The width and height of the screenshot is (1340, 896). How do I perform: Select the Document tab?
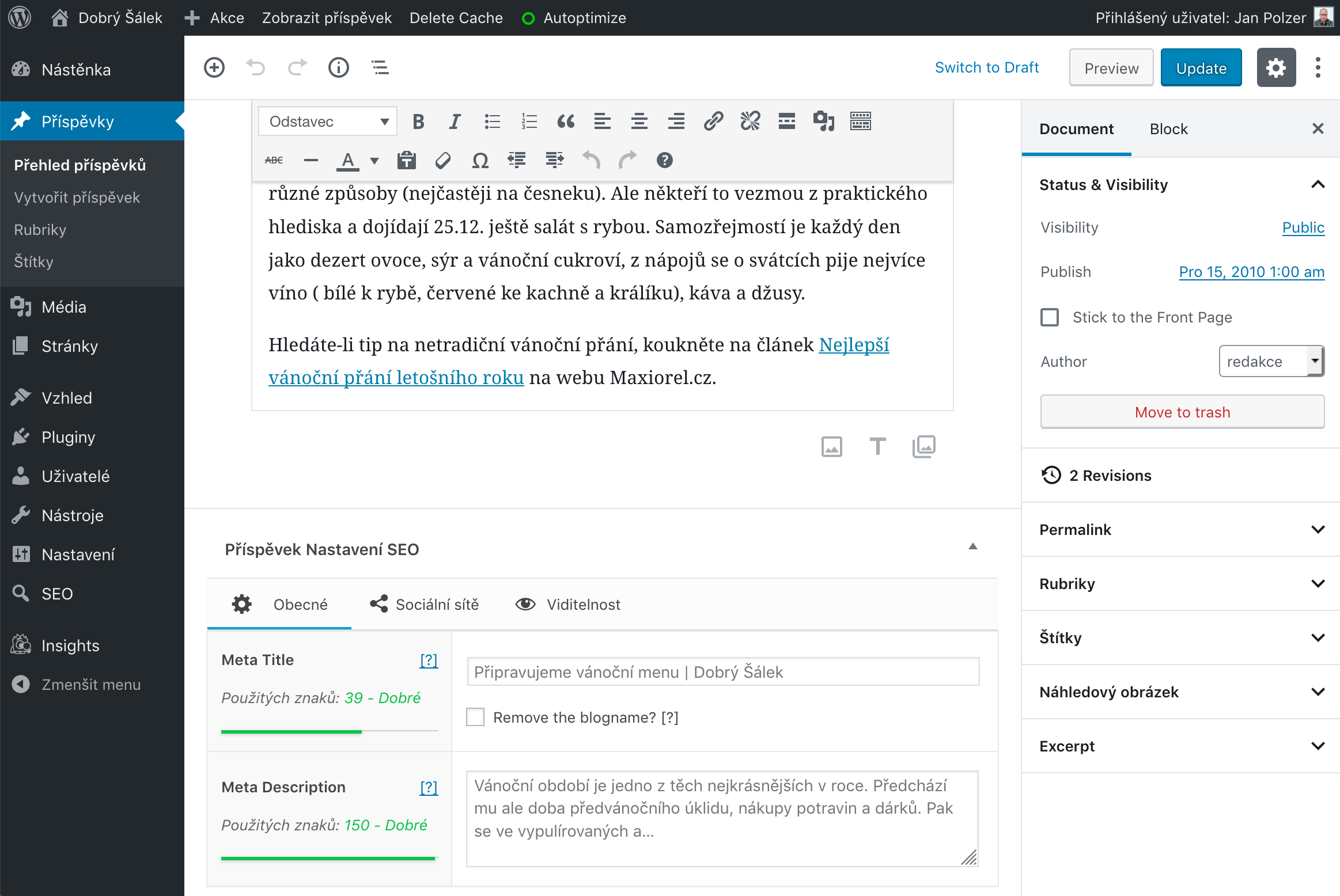point(1077,129)
